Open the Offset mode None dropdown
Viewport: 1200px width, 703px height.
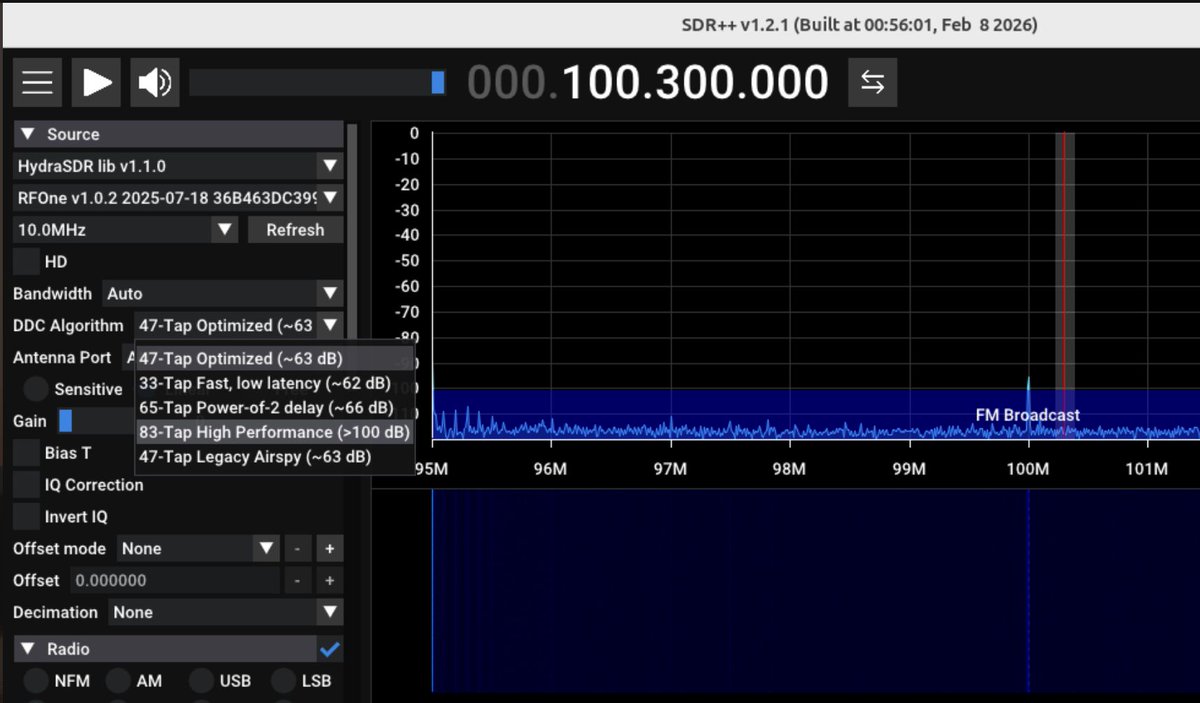coord(198,549)
